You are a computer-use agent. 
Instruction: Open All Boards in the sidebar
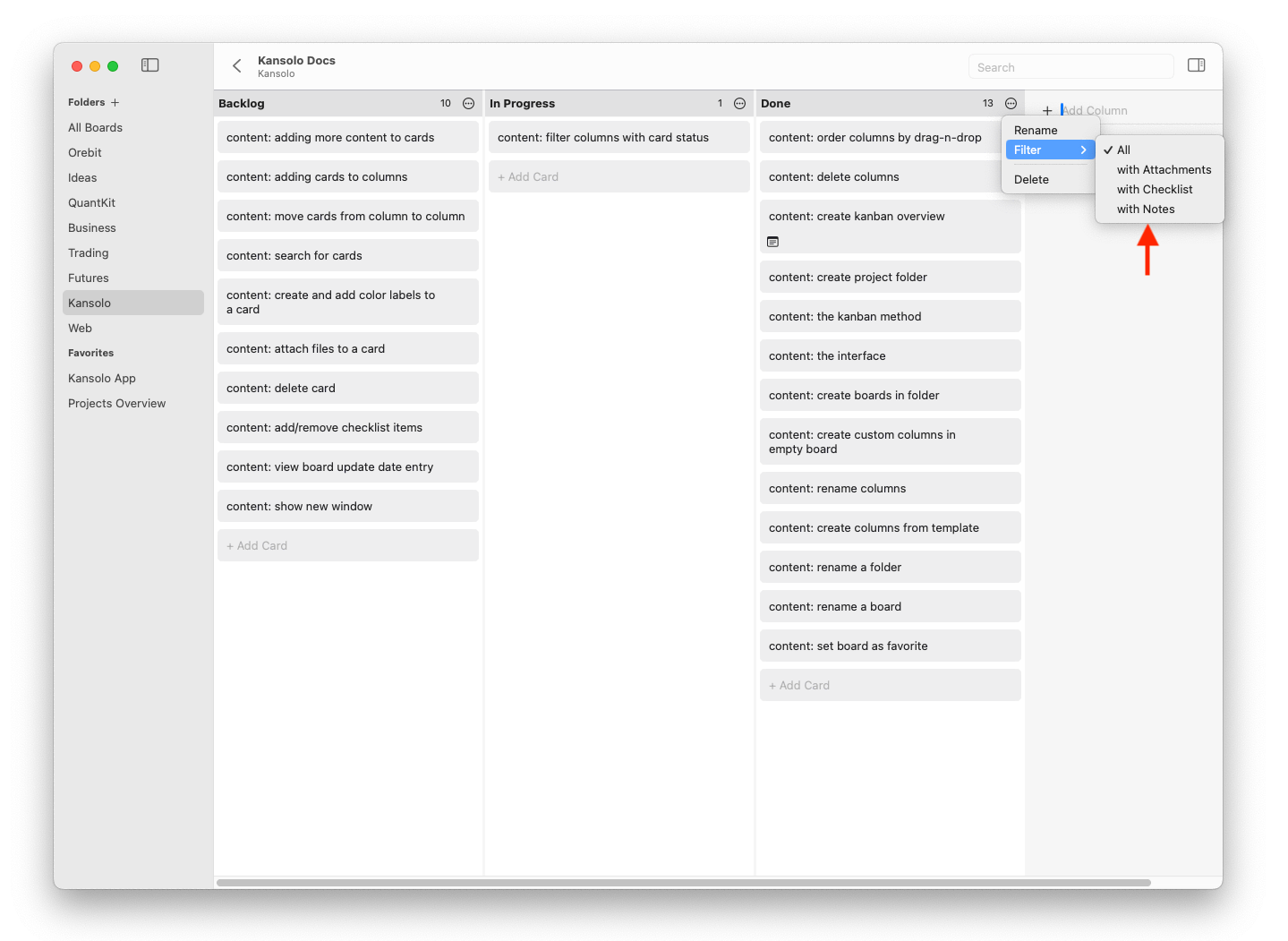[133, 128]
